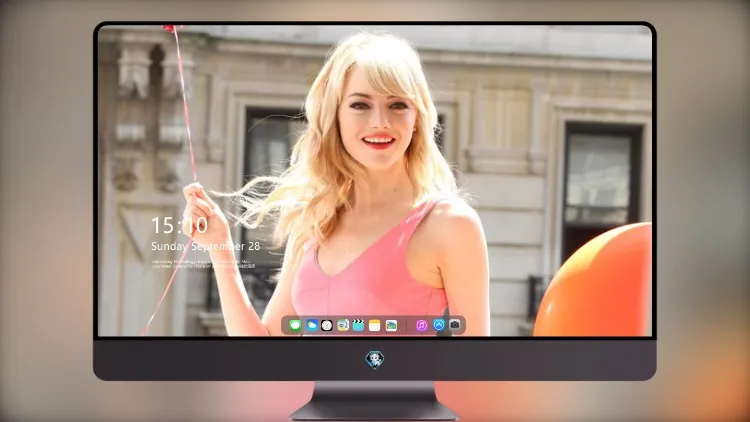The height and width of the screenshot is (422, 750).
Task: Click the Sunday September 28 date text
Action: (206, 246)
